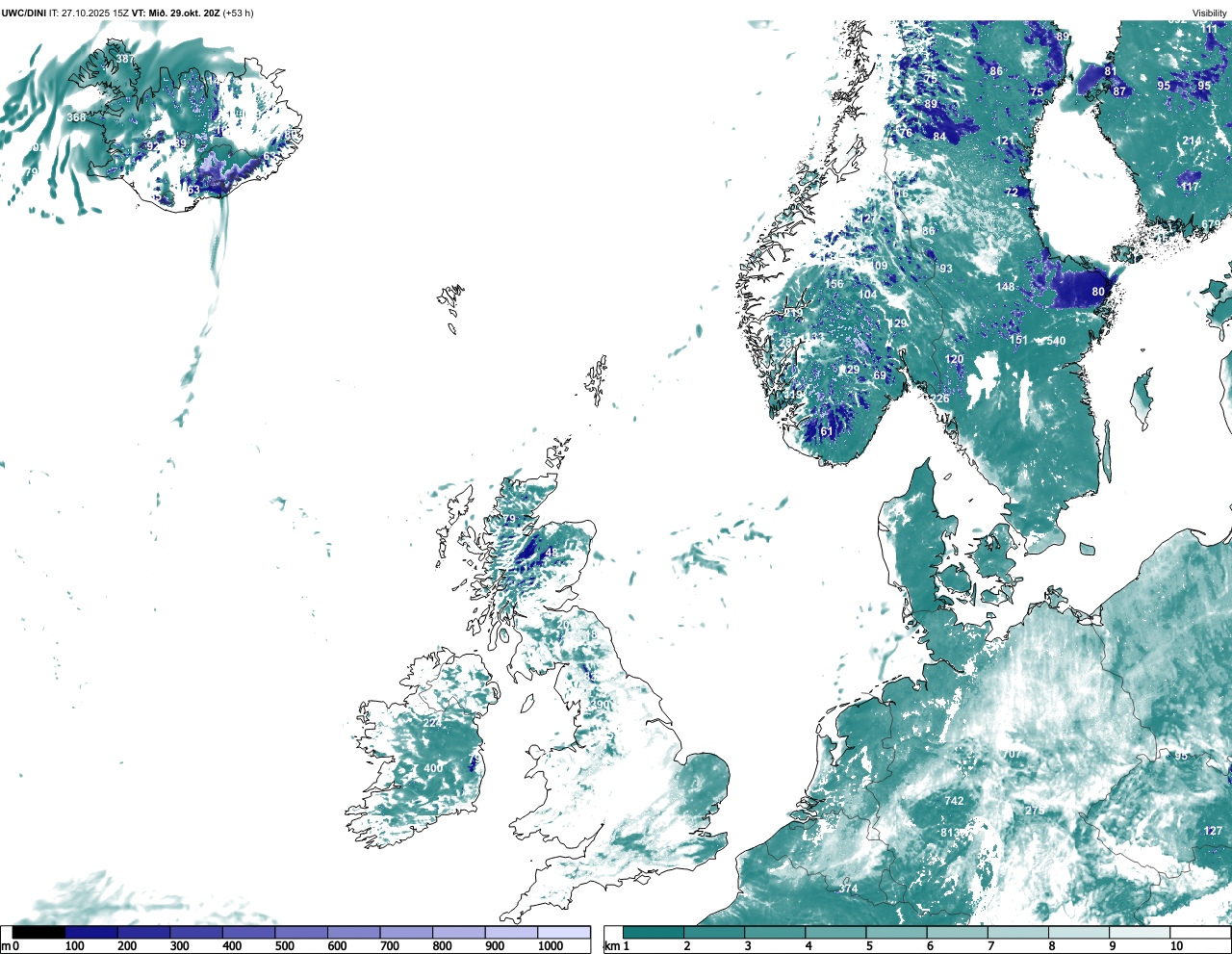Click the legend swatch between 700 and 800 m

[x=406, y=932]
